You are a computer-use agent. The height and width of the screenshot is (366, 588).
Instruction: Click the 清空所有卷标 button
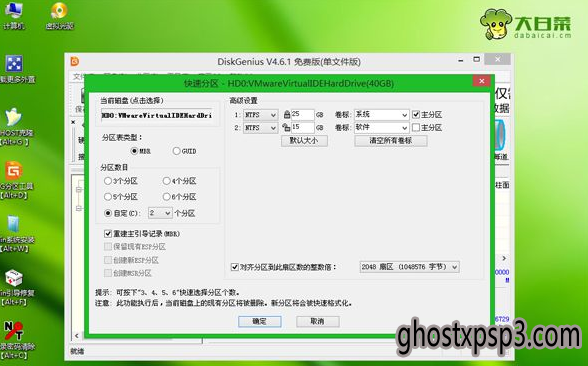(390, 141)
